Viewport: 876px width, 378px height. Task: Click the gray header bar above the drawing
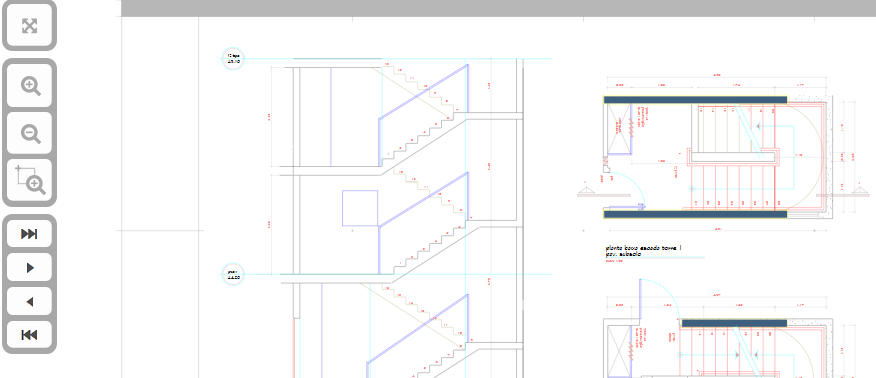click(x=498, y=8)
